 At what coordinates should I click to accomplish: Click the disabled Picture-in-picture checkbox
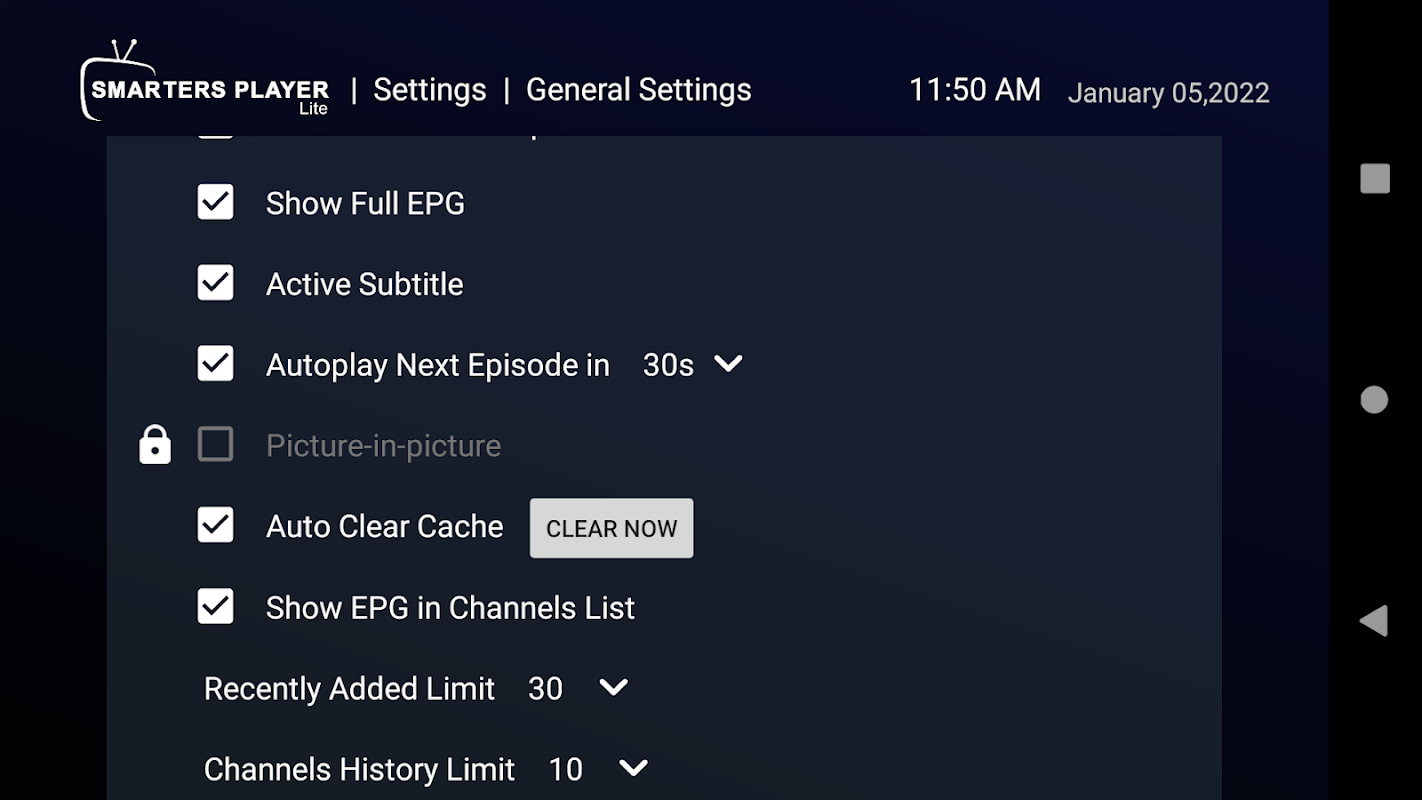(216, 444)
